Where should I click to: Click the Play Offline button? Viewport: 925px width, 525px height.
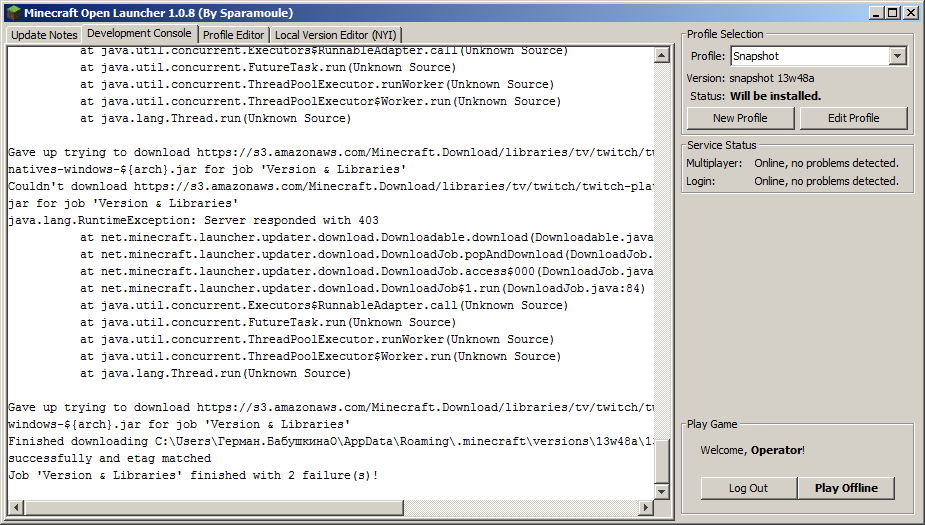846,488
